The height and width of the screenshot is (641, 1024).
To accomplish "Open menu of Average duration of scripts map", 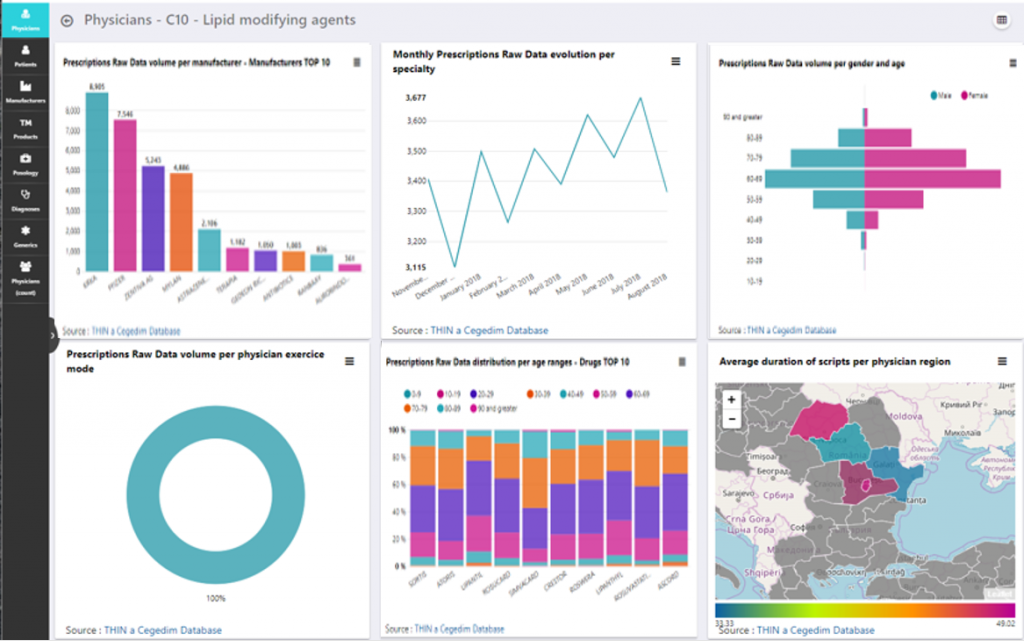I will pos(1002,361).
